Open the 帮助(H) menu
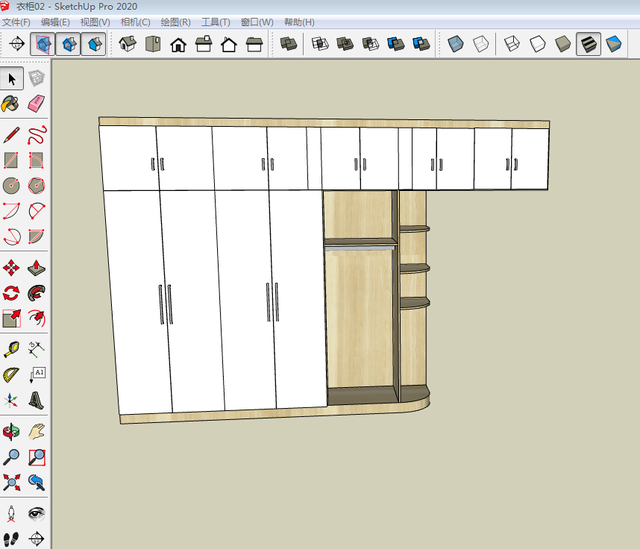 [x=299, y=22]
